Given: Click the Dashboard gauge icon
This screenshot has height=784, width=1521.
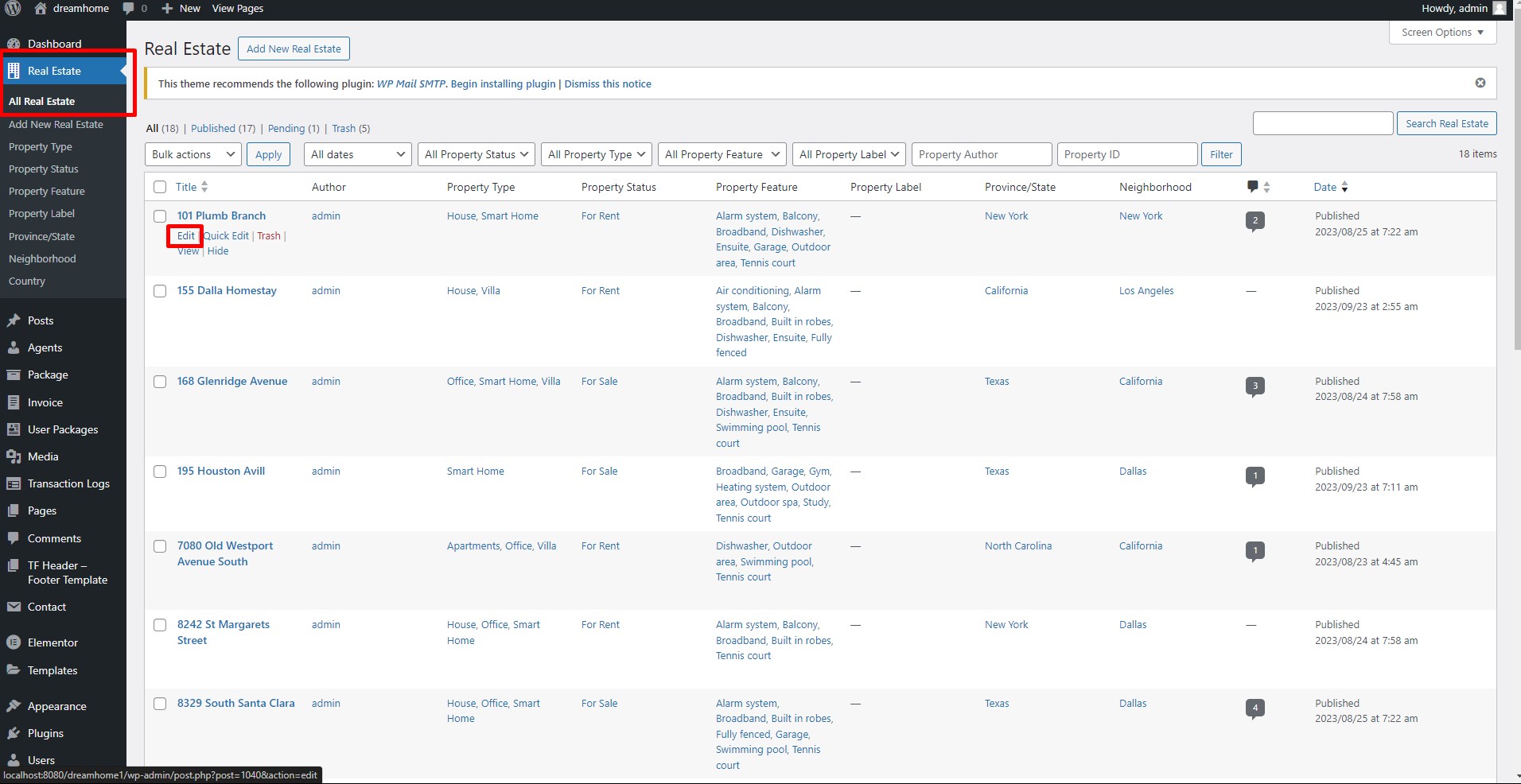Looking at the screenshot, I should coord(14,44).
